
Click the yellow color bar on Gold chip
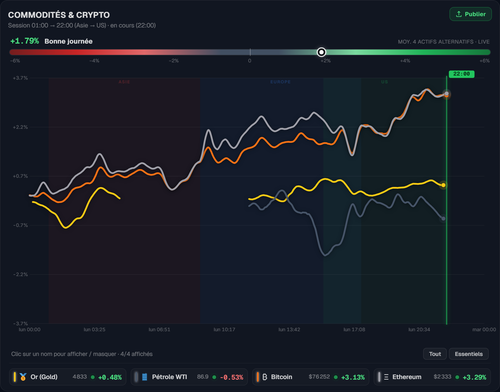pos(15,377)
